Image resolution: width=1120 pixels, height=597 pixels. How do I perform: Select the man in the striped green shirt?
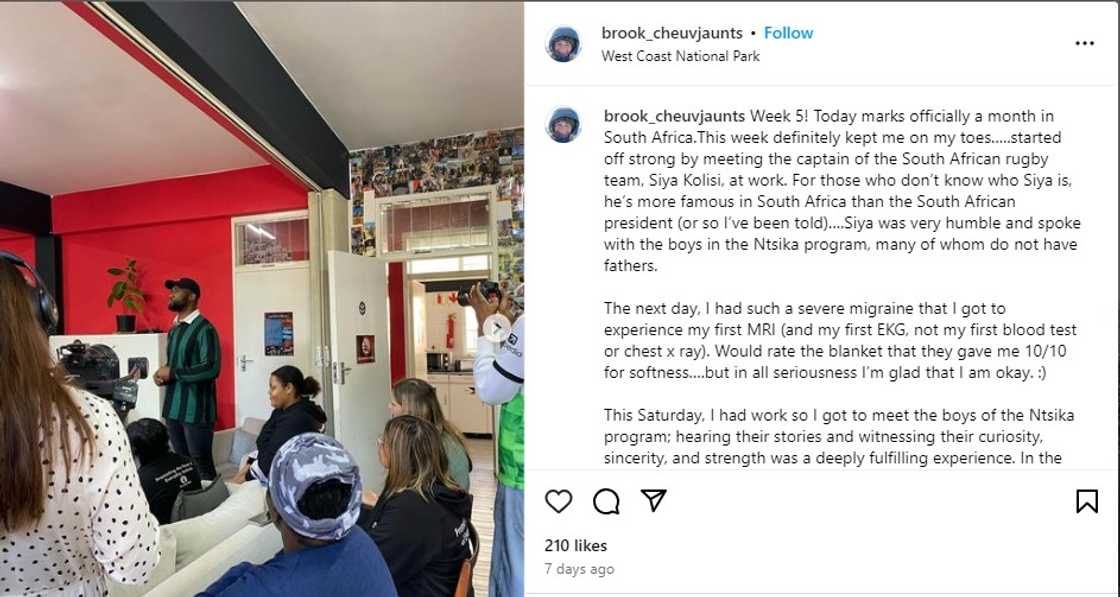(188, 377)
